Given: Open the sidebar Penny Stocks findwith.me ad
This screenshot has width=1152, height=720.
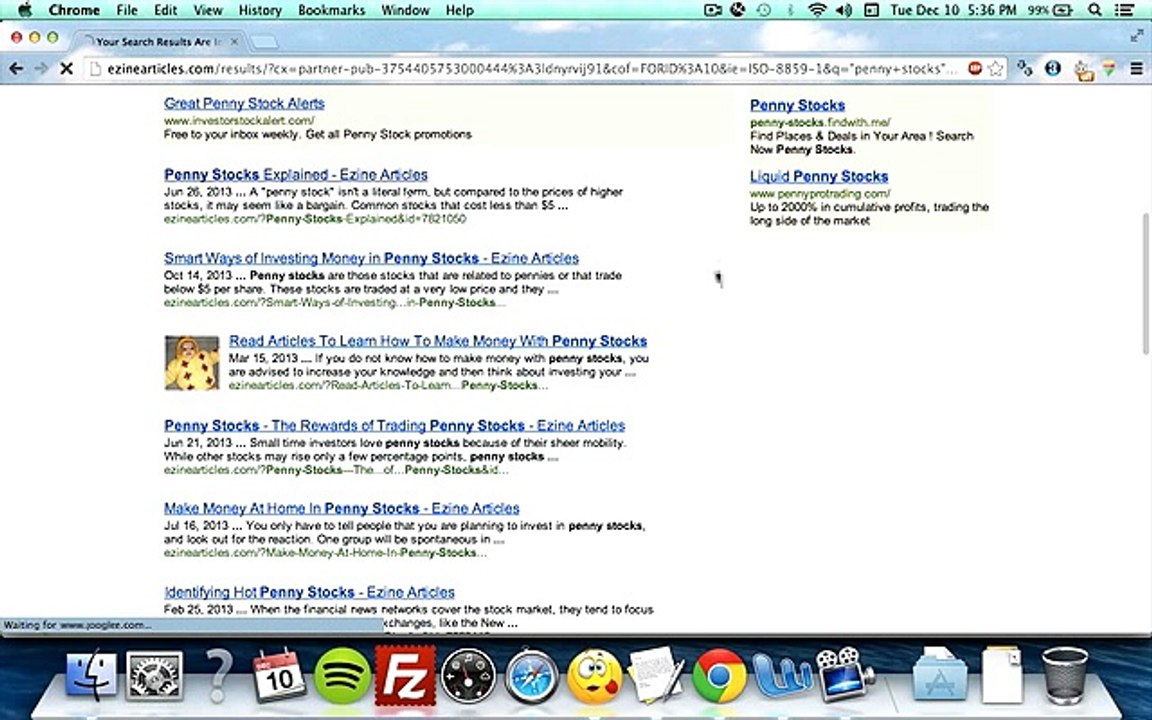Looking at the screenshot, I should click(797, 105).
